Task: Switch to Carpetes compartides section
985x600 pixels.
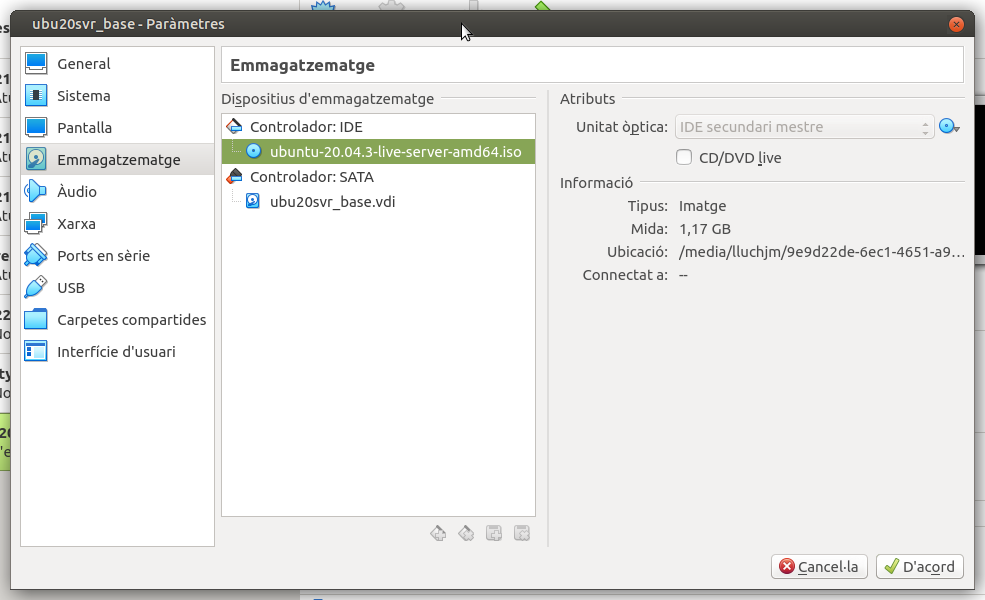Action: [x=131, y=320]
